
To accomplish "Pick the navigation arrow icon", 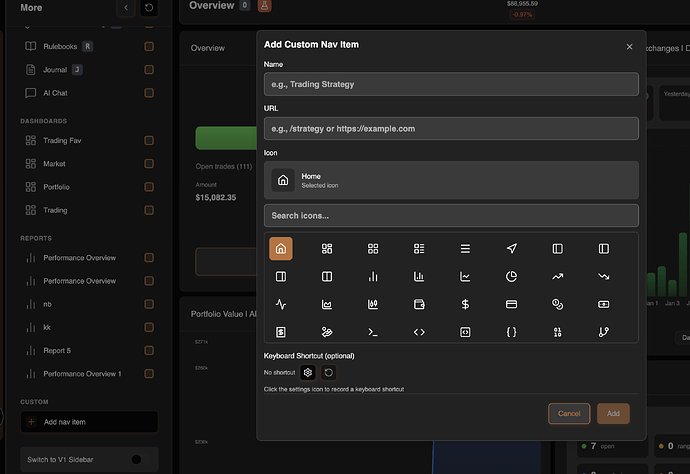I will [x=511, y=249].
